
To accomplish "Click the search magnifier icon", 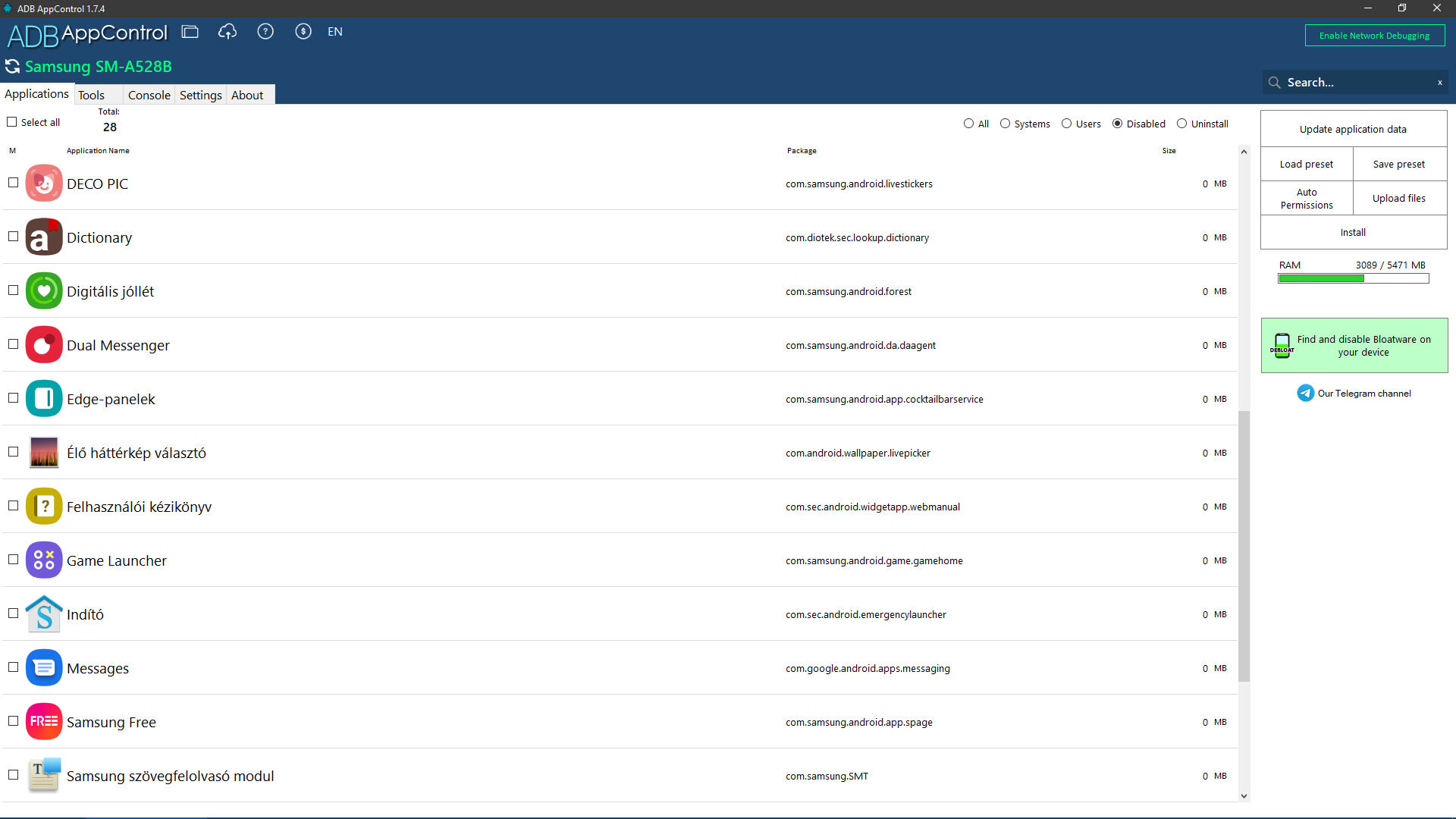I will pyautogui.click(x=1274, y=82).
